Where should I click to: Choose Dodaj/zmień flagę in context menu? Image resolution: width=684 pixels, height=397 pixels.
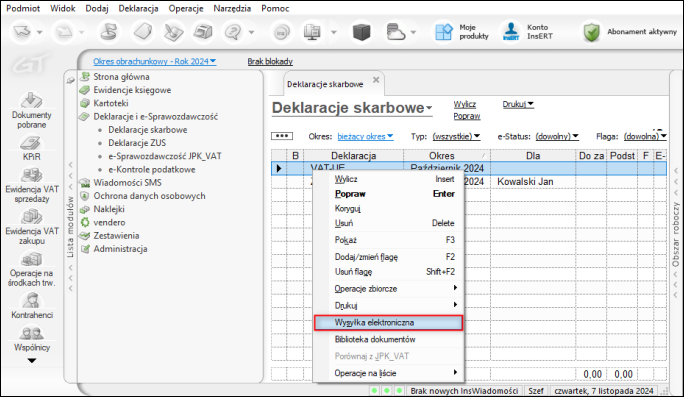[388, 257]
